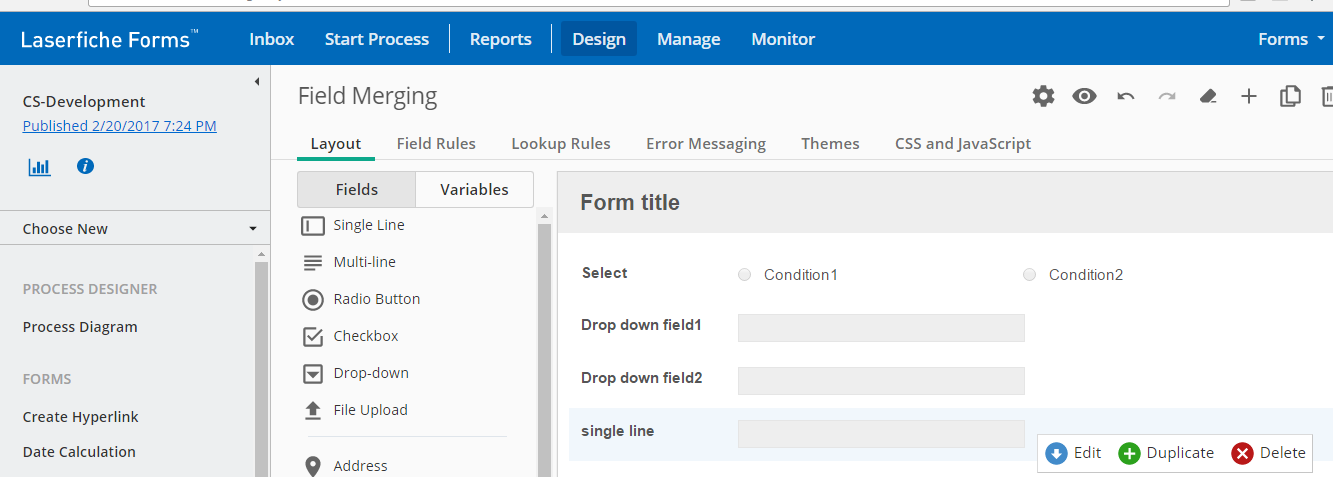The height and width of the screenshot is (477, 1333).
Task: Add a Checkbox field from palette
Action: pos(365,336)
